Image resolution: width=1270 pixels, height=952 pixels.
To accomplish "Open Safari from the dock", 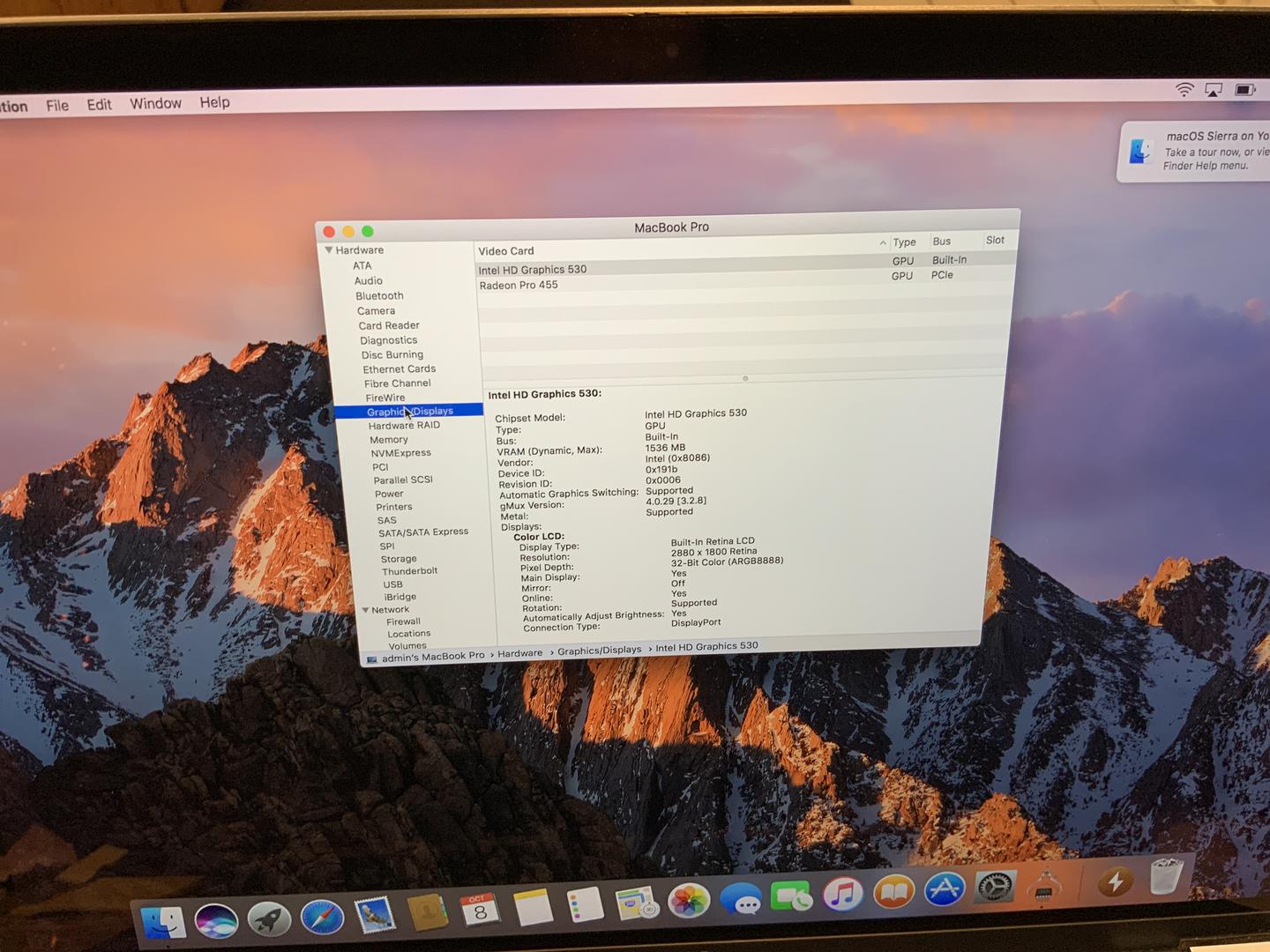I will (x=322, y=918).
